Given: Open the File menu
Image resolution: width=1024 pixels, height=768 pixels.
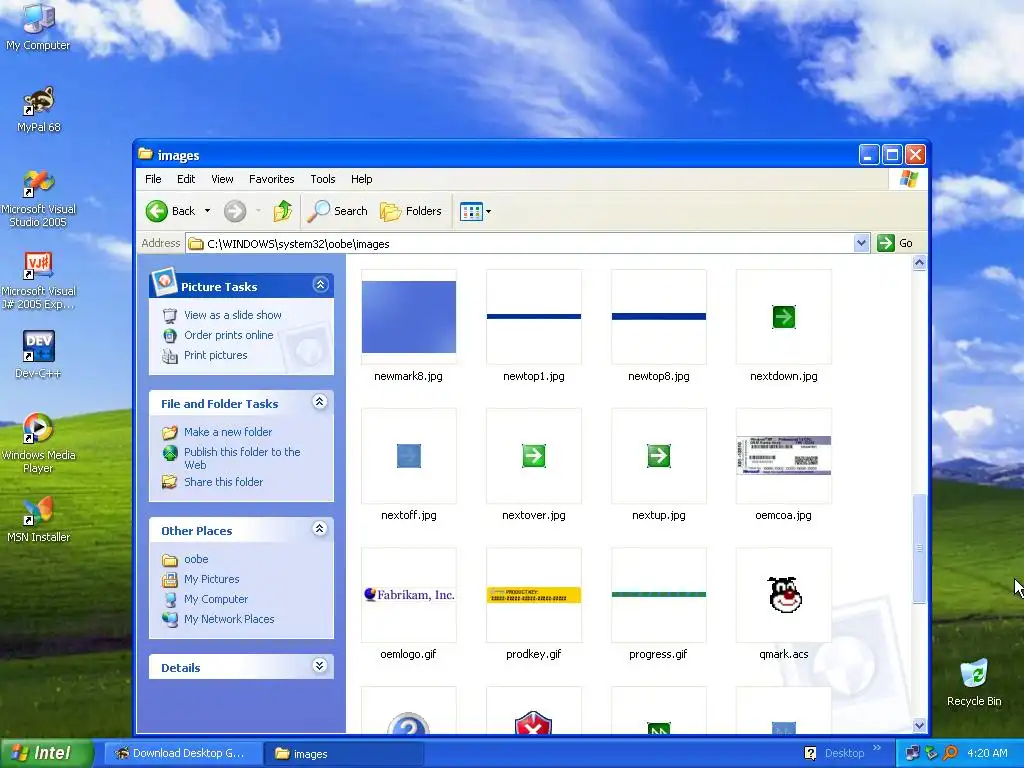Looking at the screenshot, I should click(x=153, y=179).
